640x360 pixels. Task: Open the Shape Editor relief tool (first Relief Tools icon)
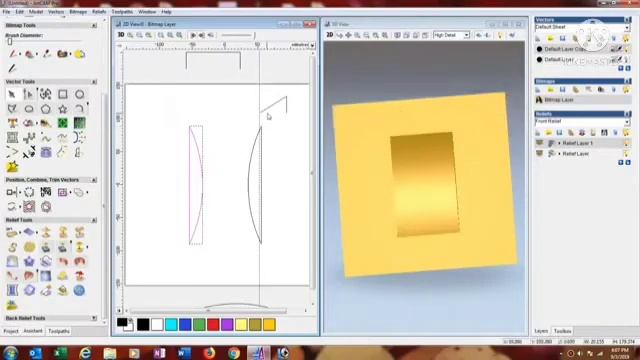pos(12,233)
